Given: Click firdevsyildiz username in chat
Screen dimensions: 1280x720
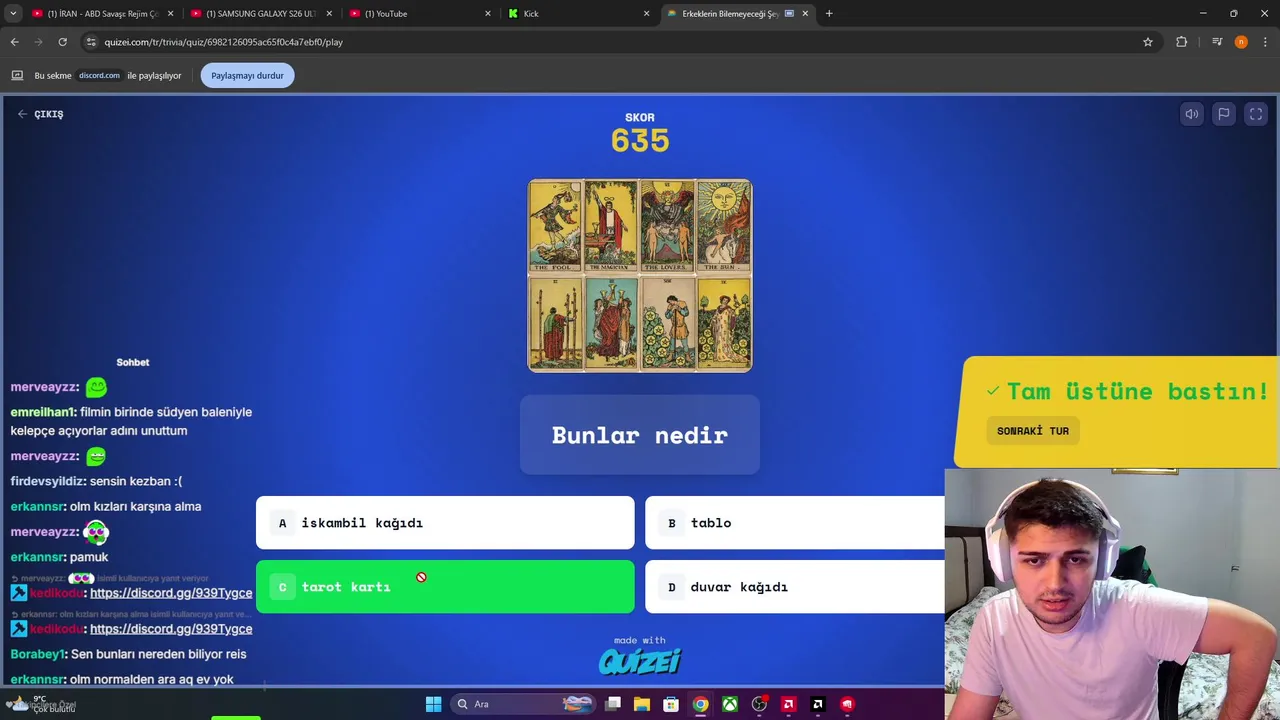Looking at the screenshot, I should 48,481.
